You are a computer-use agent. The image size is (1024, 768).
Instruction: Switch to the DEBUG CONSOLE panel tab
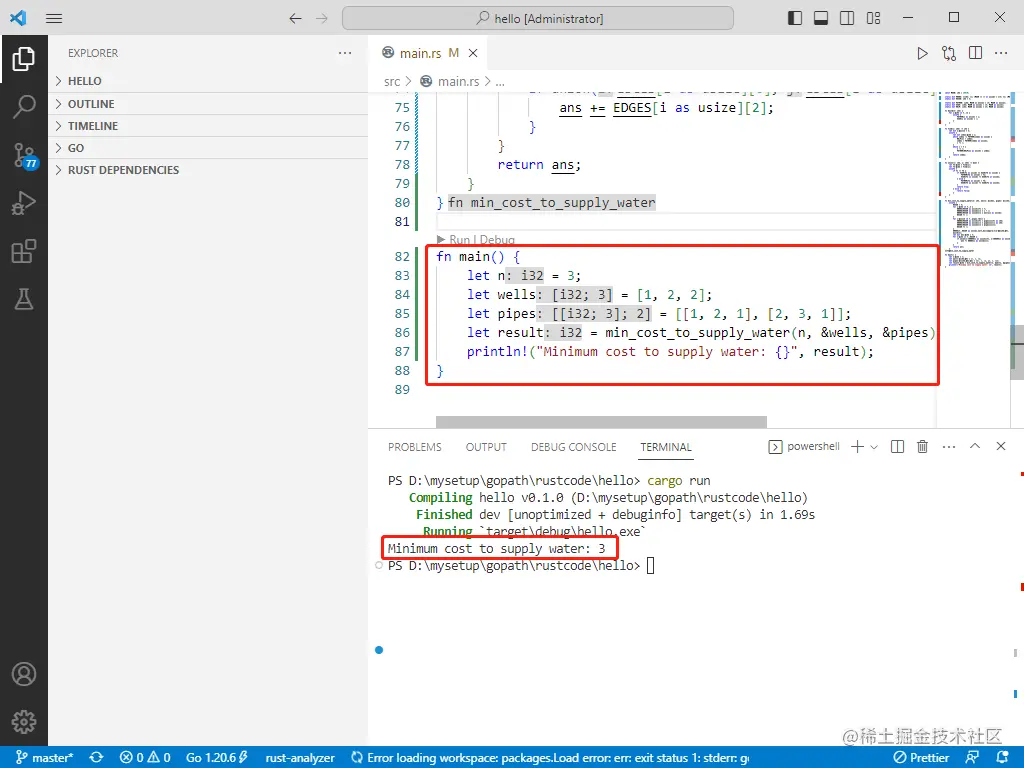(573, 447)
